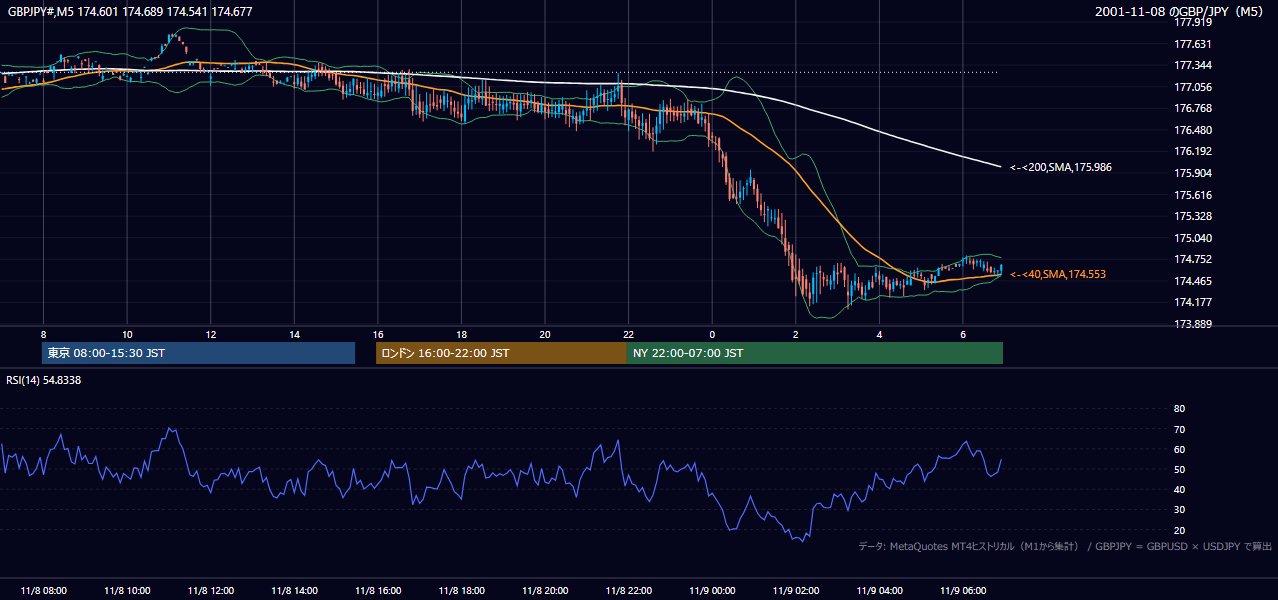Click the hour label 6 under price chart
Screen dimensions: 1278x600
tap(962, 334)
